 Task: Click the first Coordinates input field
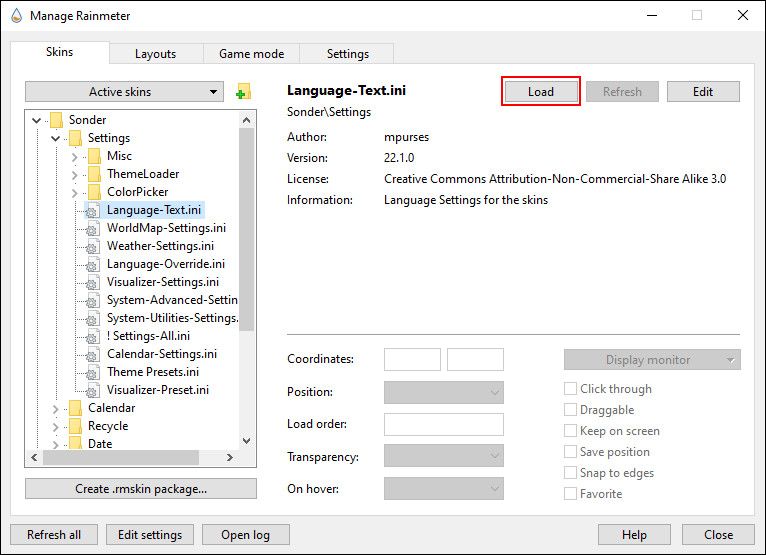pyautogui.click(x=412, y=360)
